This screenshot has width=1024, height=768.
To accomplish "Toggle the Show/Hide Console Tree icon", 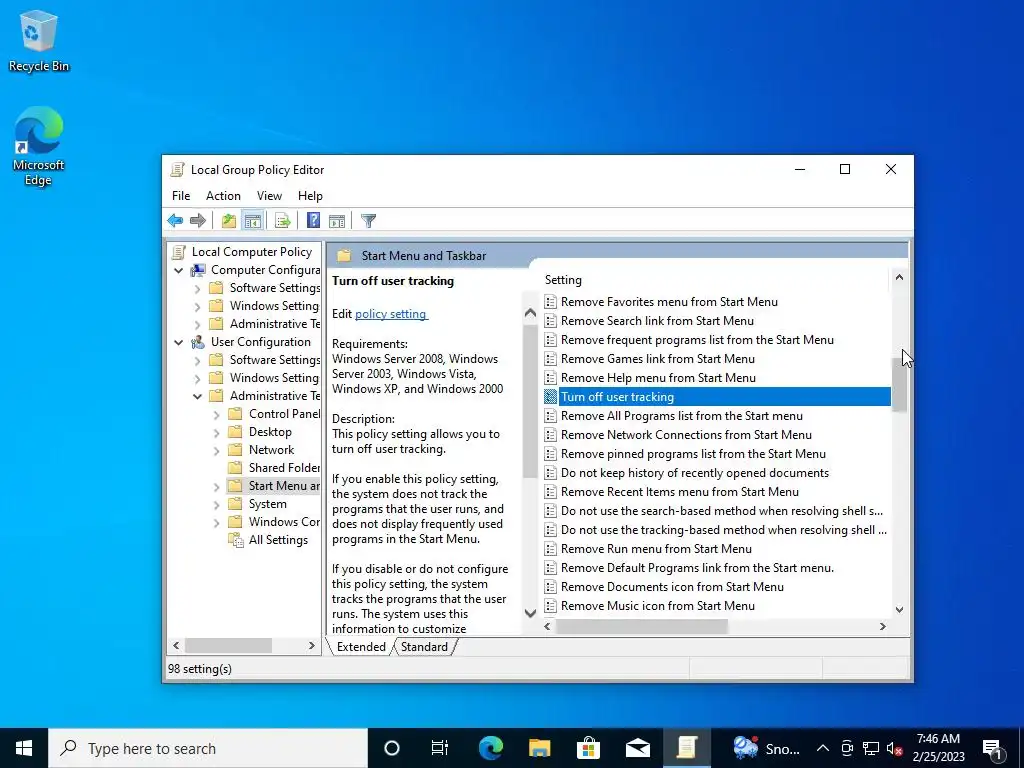I will [x=253, y=221].
